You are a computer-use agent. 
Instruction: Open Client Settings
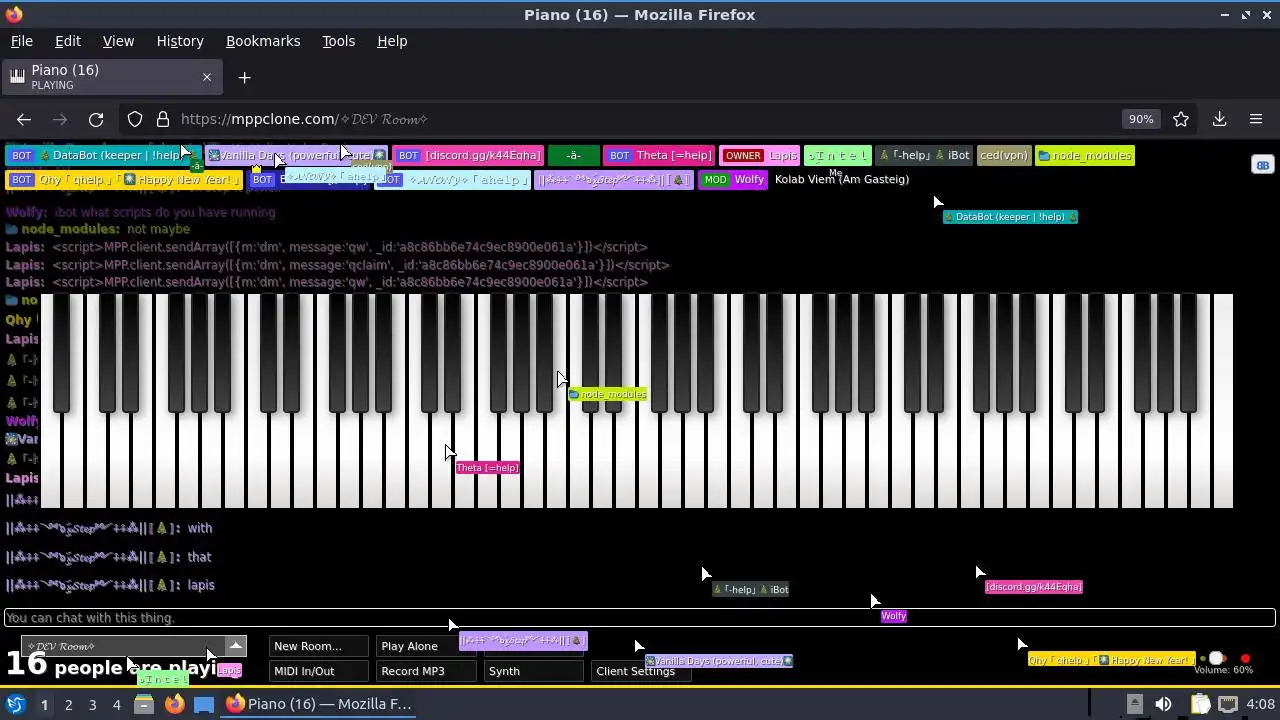point(641,671)
